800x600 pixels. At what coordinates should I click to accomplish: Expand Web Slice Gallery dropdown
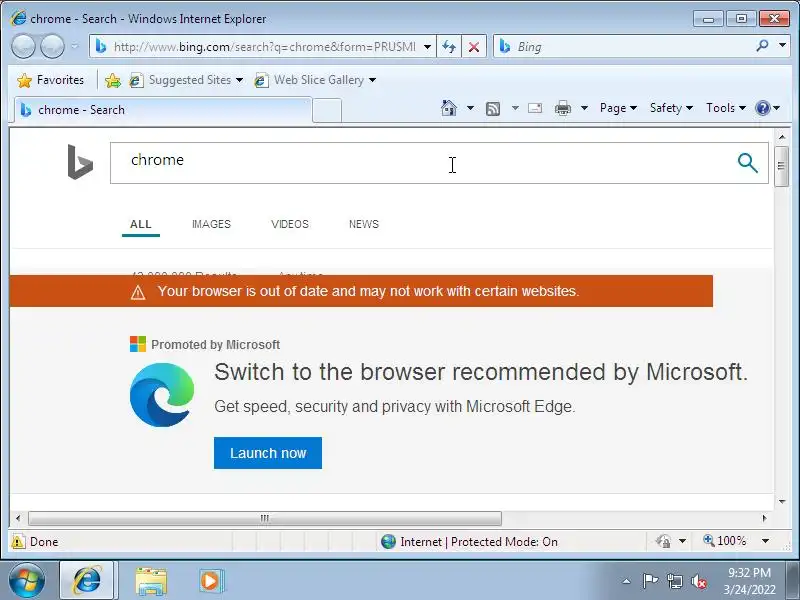(x=372, y=80)
